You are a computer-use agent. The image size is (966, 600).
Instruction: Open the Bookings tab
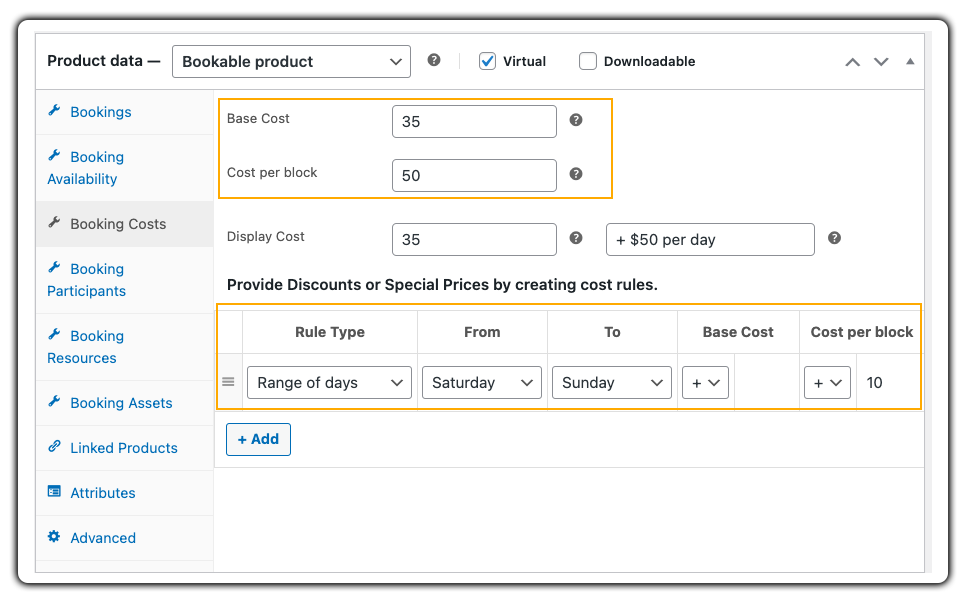click(124, 112)
